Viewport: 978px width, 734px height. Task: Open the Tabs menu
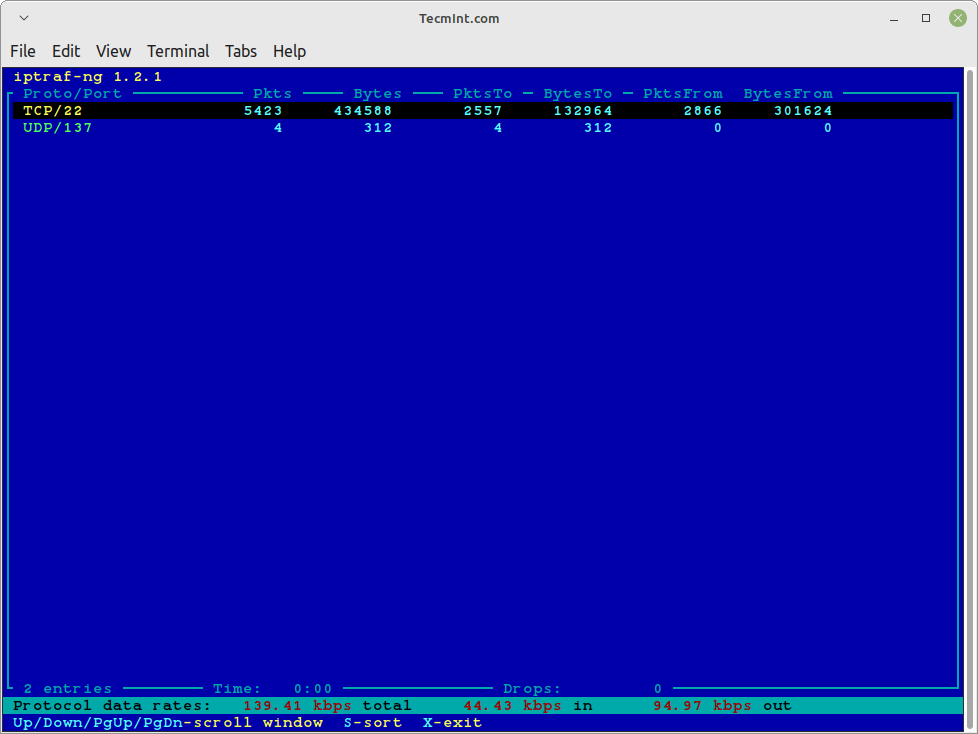pos(241,51)
